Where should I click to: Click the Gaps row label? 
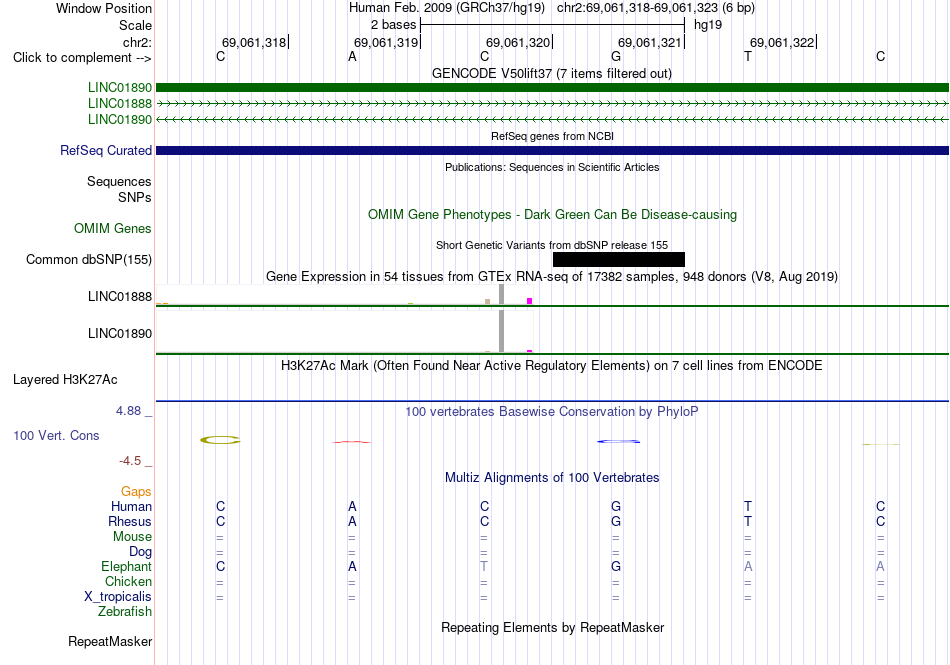[x=136, y=491]
